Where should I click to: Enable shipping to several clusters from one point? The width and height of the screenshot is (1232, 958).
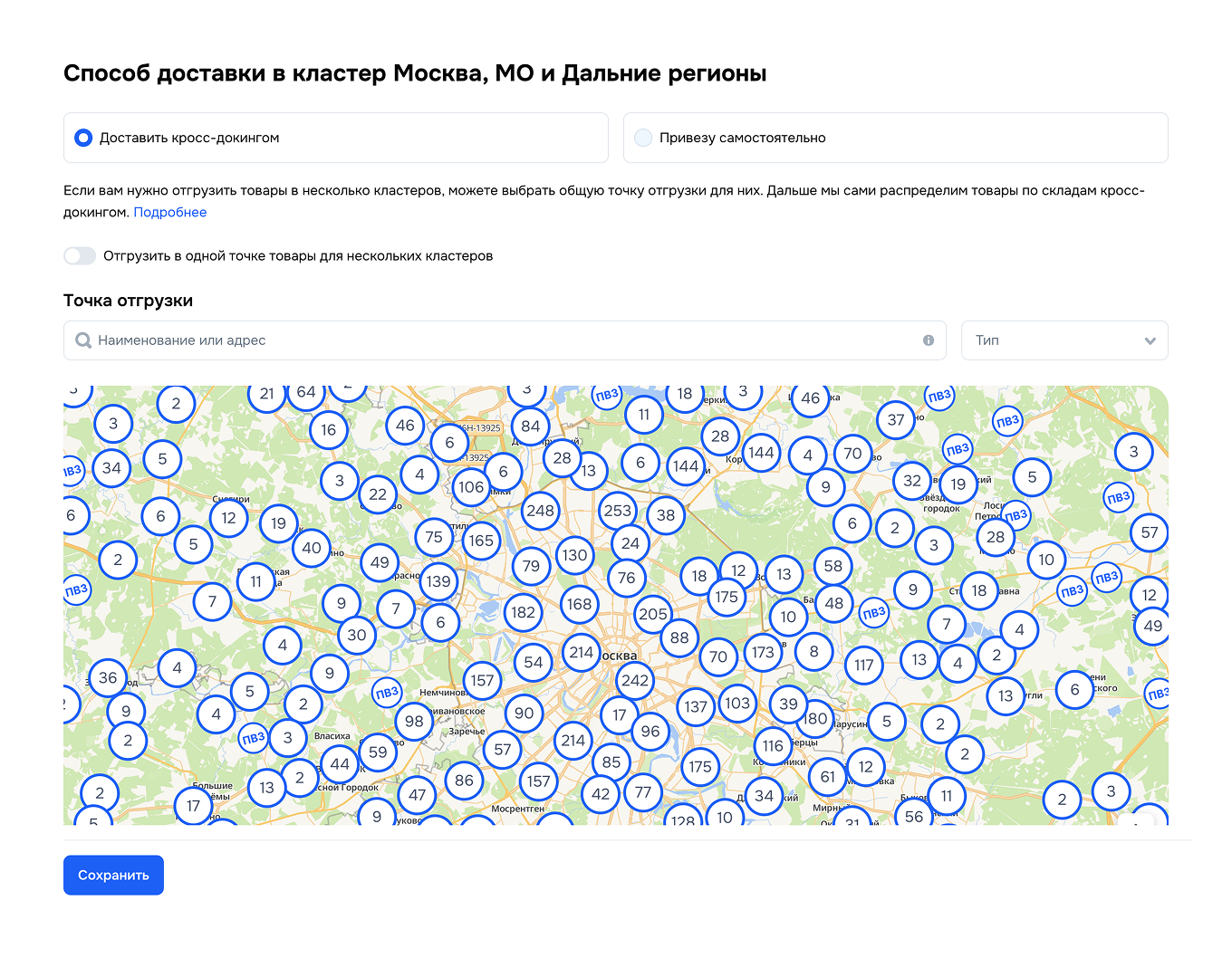[80, 256]
